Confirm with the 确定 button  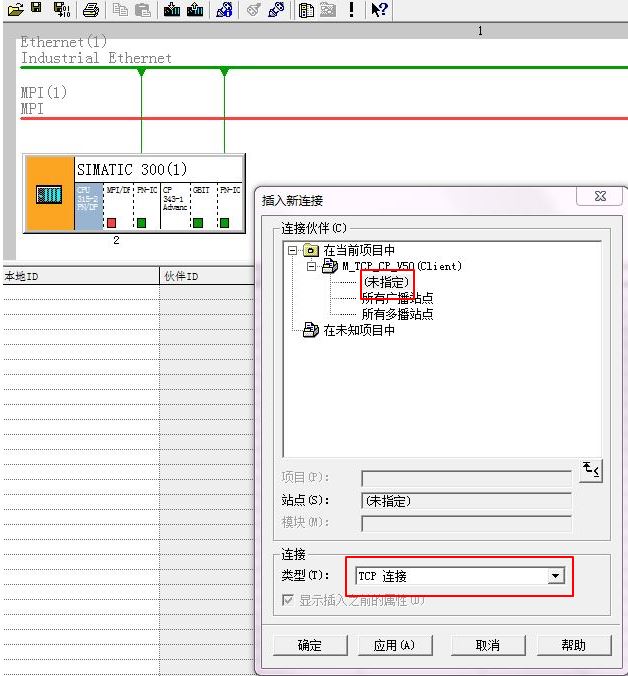(310, 645)
